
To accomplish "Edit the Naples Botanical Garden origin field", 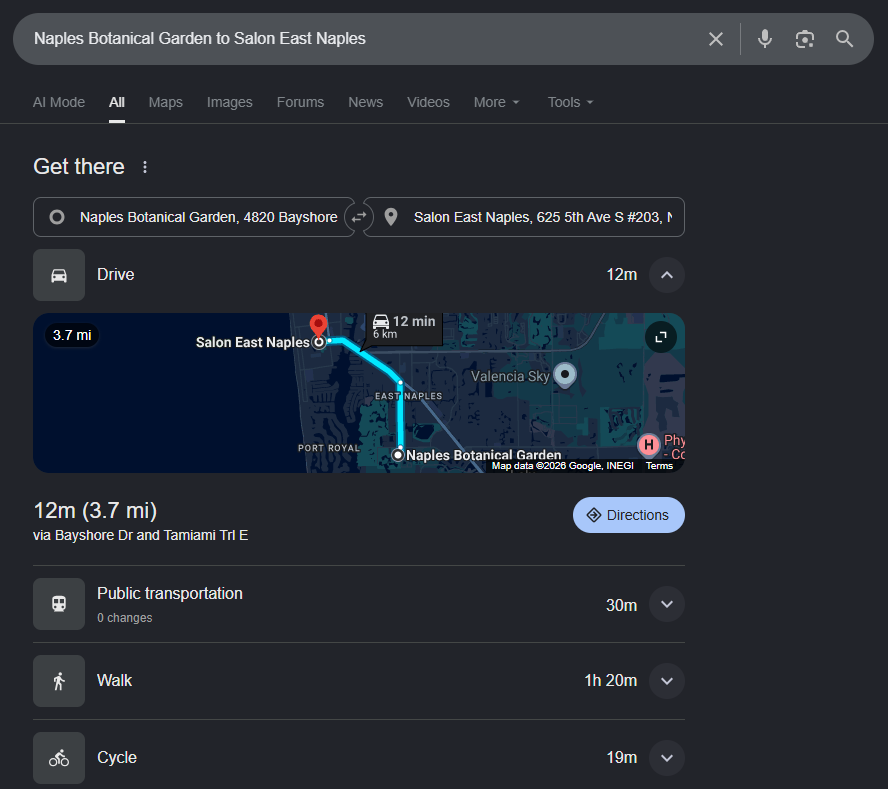I will [x=194, y=217].
